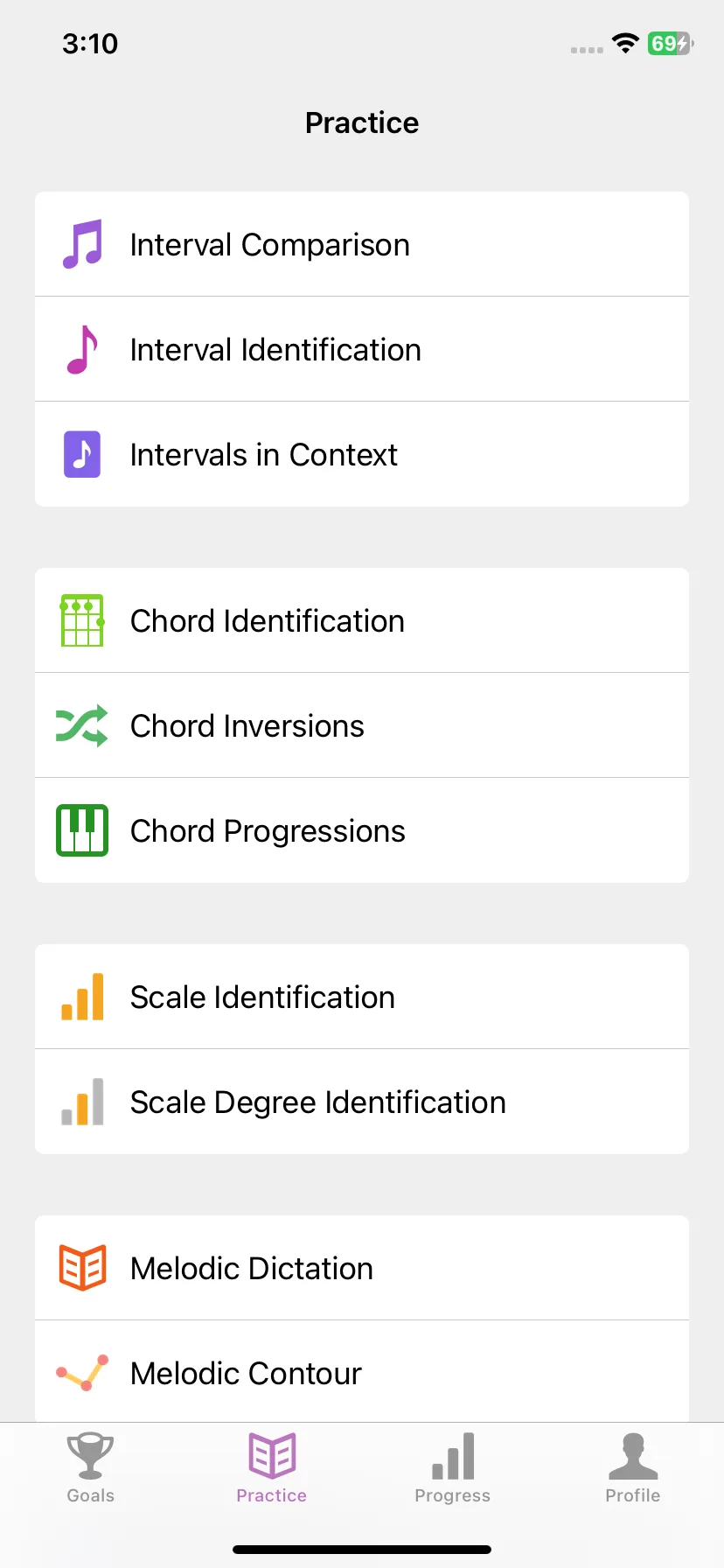Tap the Intervals in Context square note icon
This screenshot has width=724, height=1568.
pos(82,454)
